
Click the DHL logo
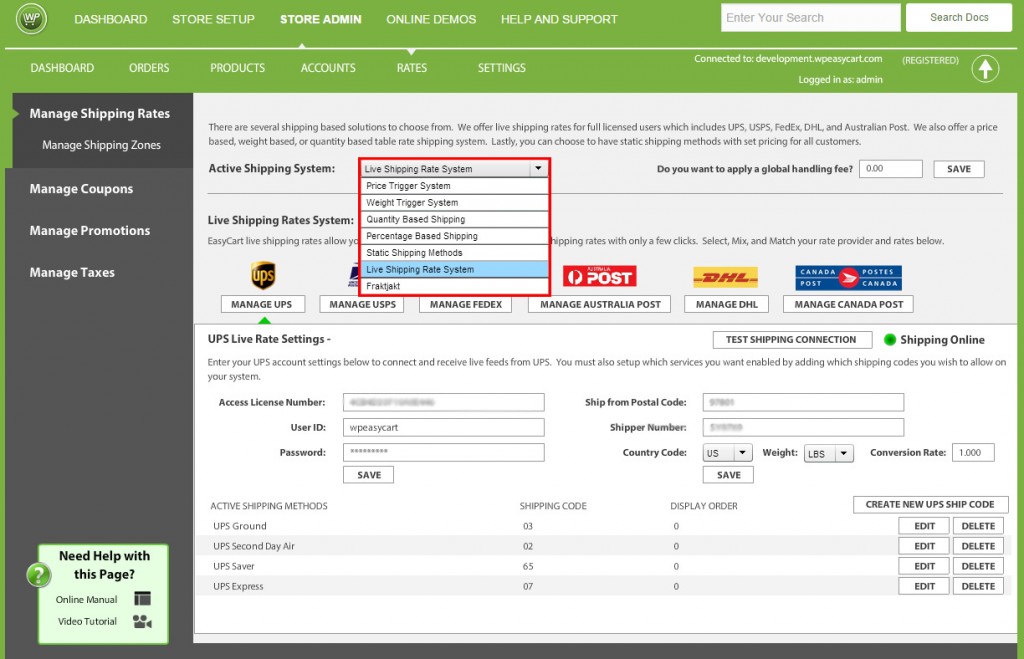[x=726, y=278]
